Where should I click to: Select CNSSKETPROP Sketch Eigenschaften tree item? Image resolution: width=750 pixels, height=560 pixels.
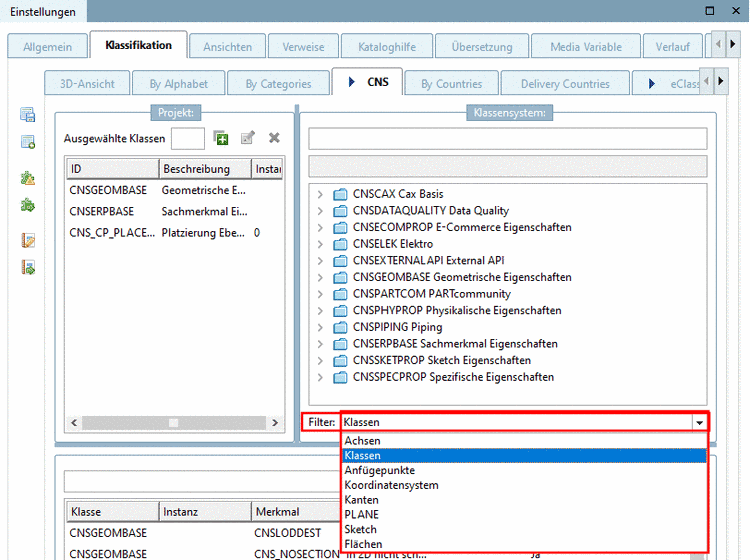pos(441,361)
